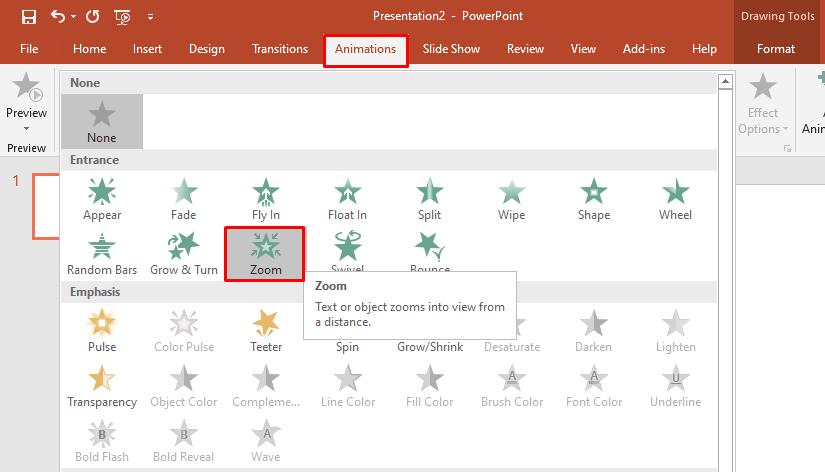825x472 pixels.
Task: Apply the Appear entrance animation
Action: [x=102, y=198]
